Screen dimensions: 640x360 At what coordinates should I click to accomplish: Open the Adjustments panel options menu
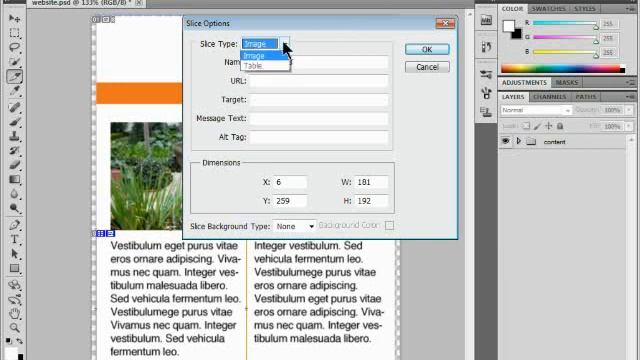[x=631, y=82]
